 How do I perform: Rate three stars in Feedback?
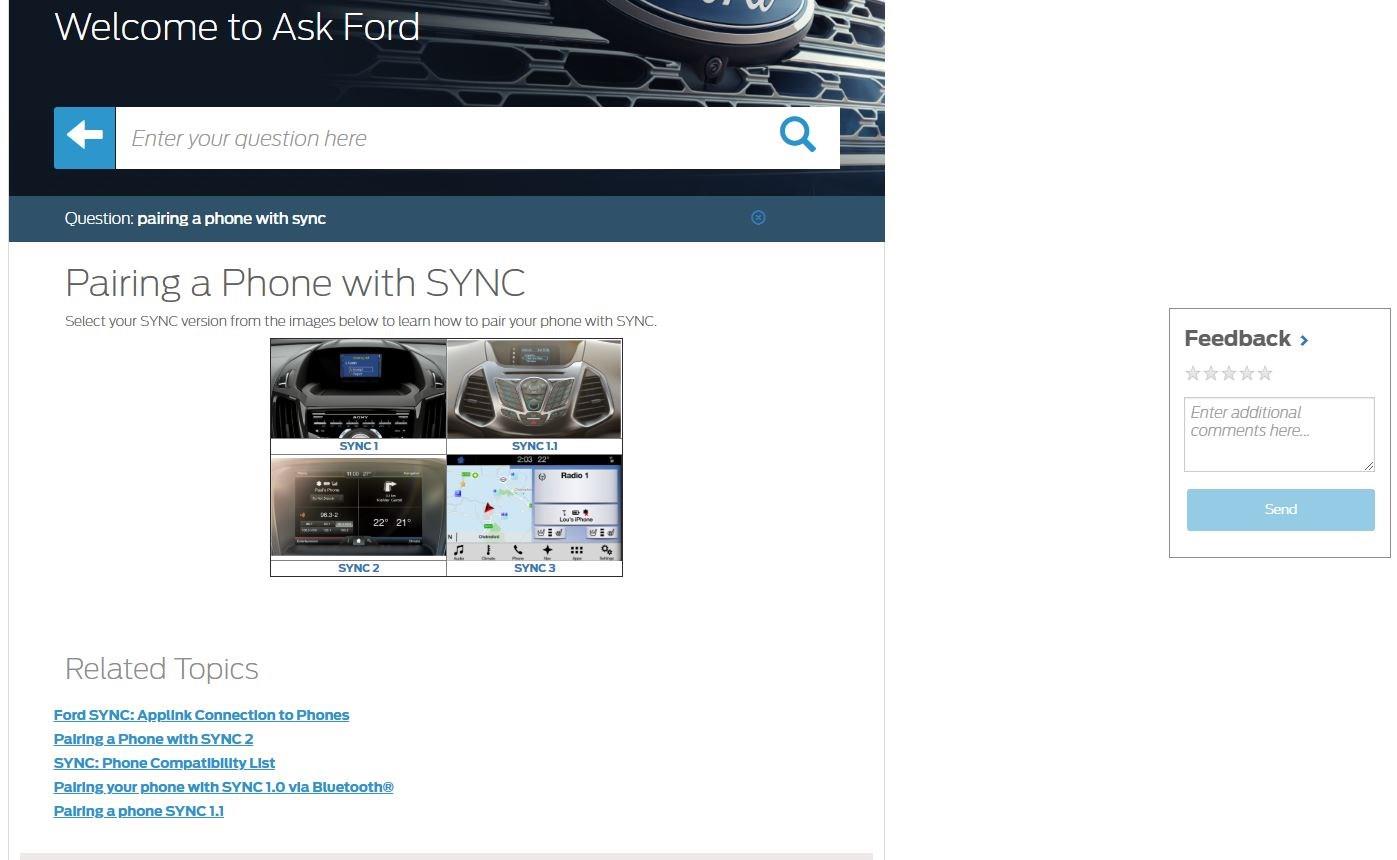[1229, 373]
